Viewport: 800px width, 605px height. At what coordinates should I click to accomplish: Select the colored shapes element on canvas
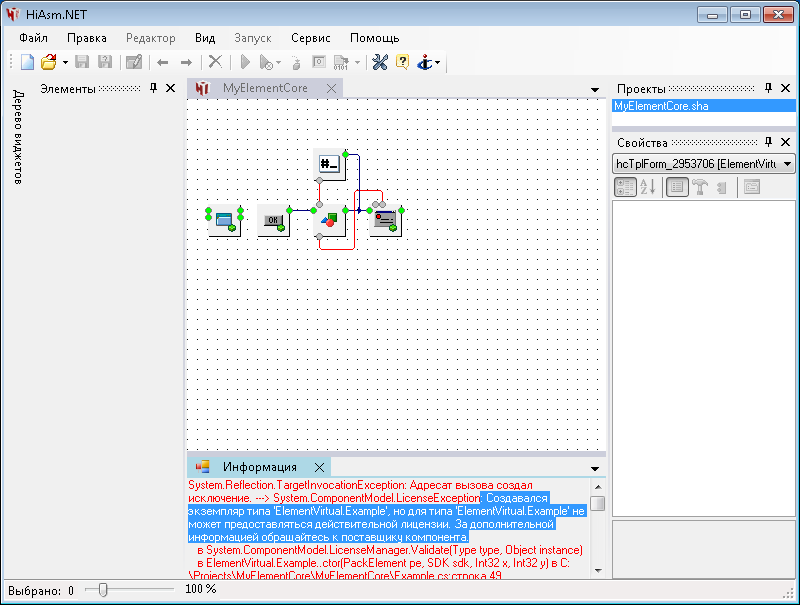329,220
